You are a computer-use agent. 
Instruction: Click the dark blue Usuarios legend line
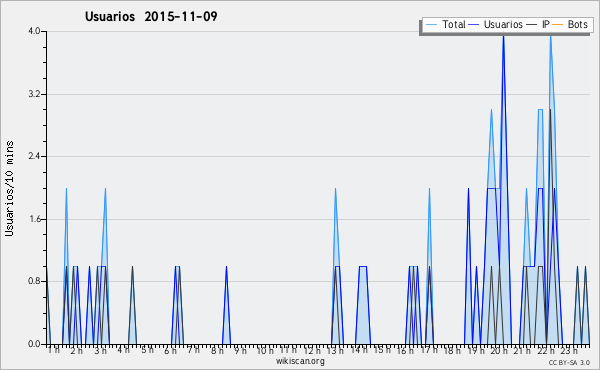coord(474,25)
